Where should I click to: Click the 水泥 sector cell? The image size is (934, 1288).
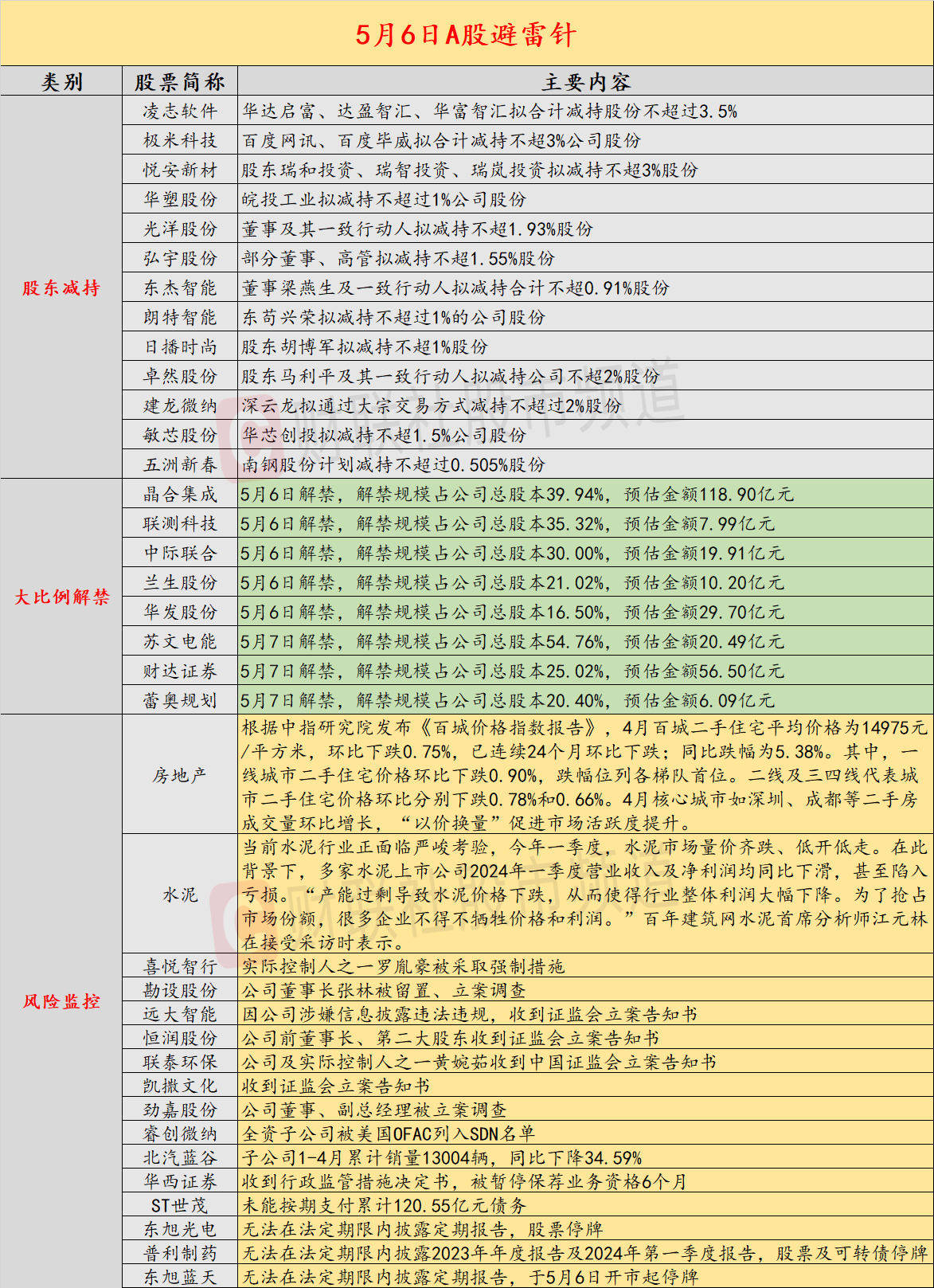tap(180, 895)
